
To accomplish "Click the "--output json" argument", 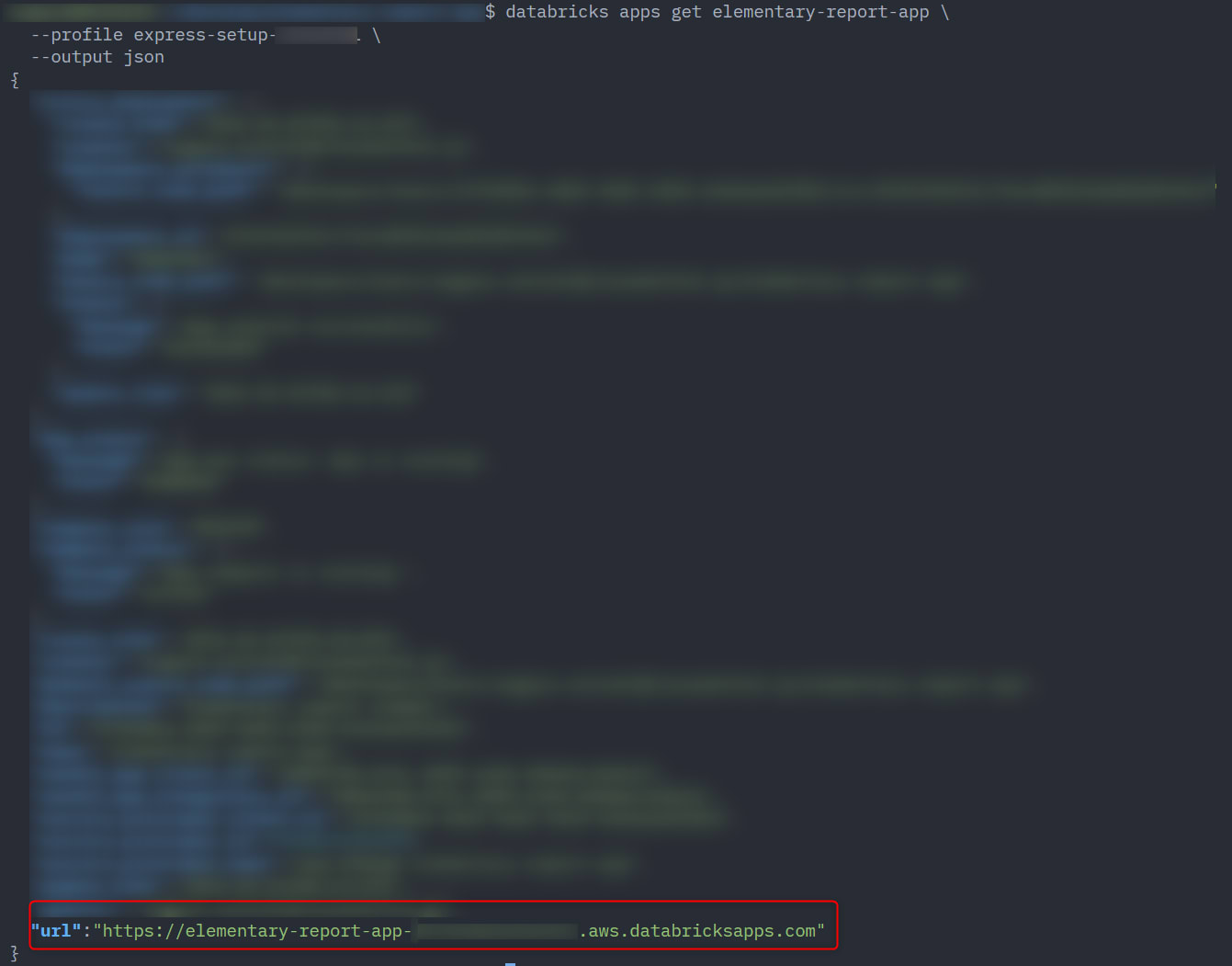I will 97,57.
